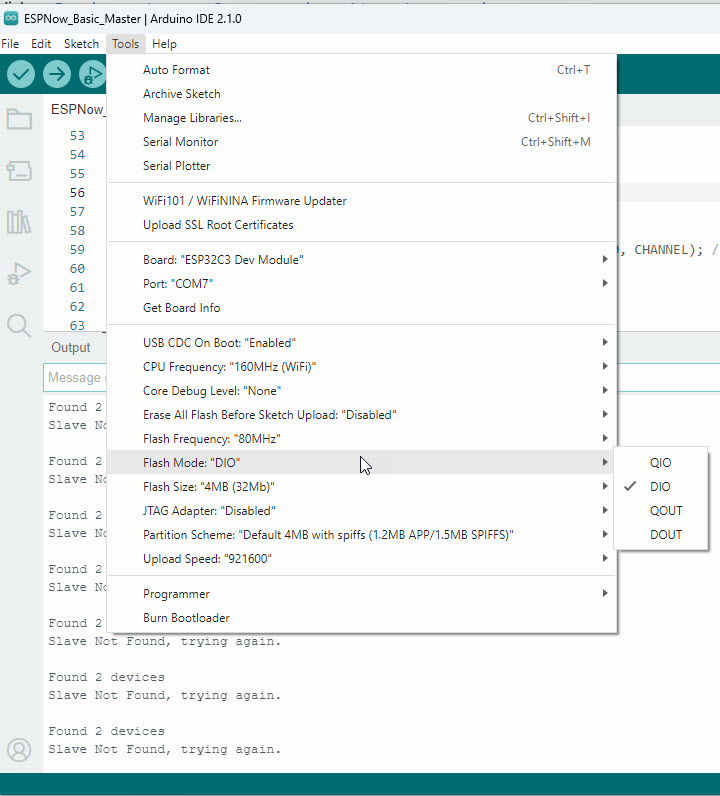
Task: Open the Debug sidebar panel icon
Action: point(19,274)
